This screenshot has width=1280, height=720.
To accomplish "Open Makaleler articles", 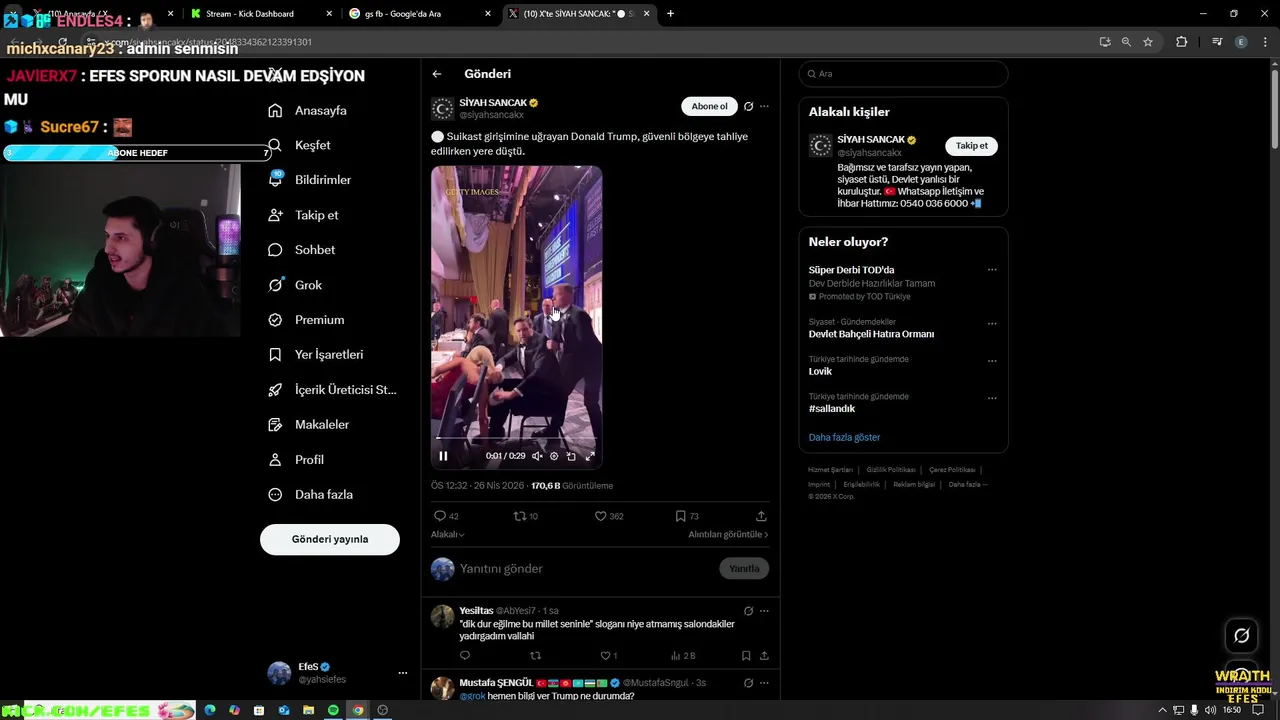I will click(308, 425).
